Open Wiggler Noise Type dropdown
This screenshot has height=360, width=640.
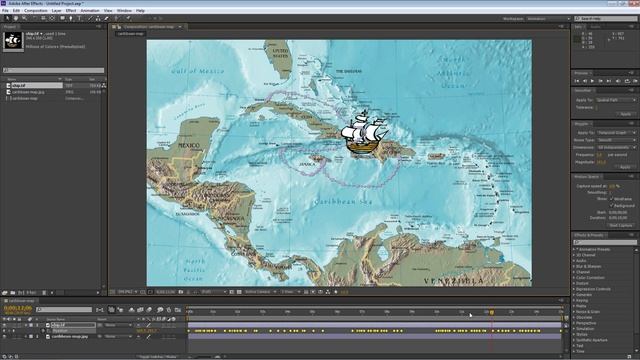click(x=616, y=140)
